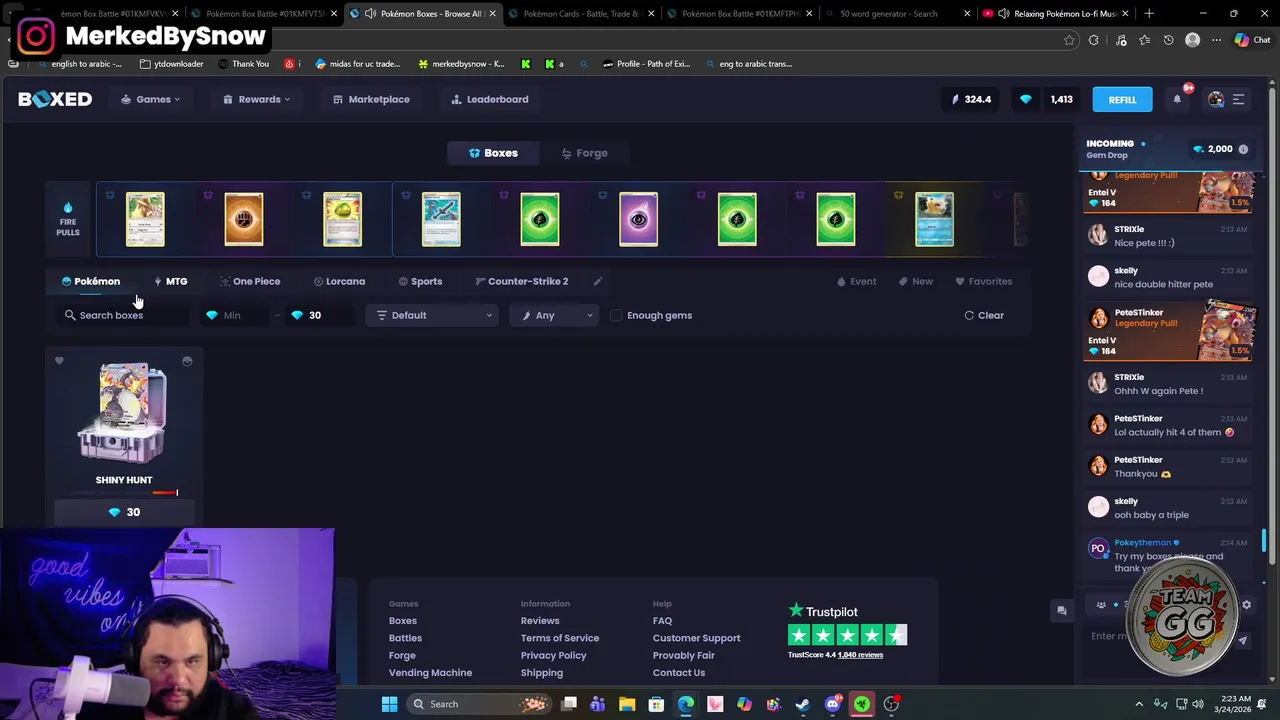The width and height of the screenshot is (1280, 720).
Task: Open the Vending Machine footer link
Action: 430,673
